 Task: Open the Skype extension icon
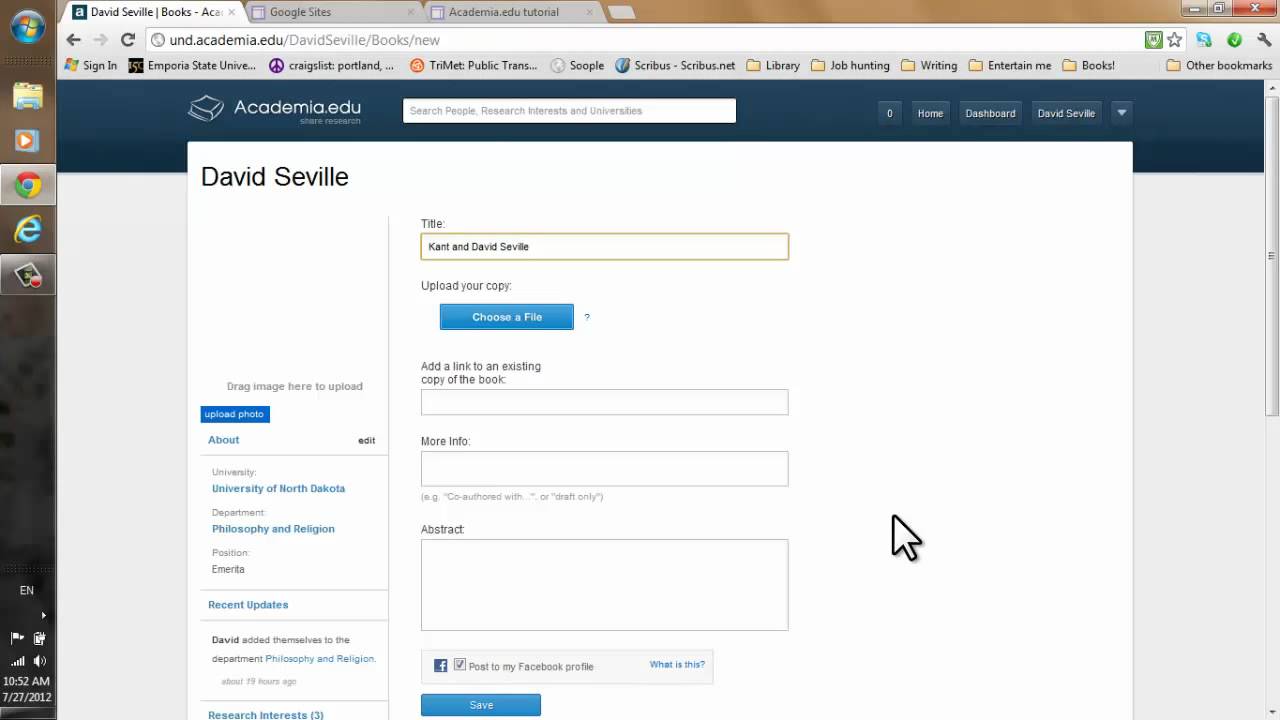pyautogui.click(x=1204, y=40)
